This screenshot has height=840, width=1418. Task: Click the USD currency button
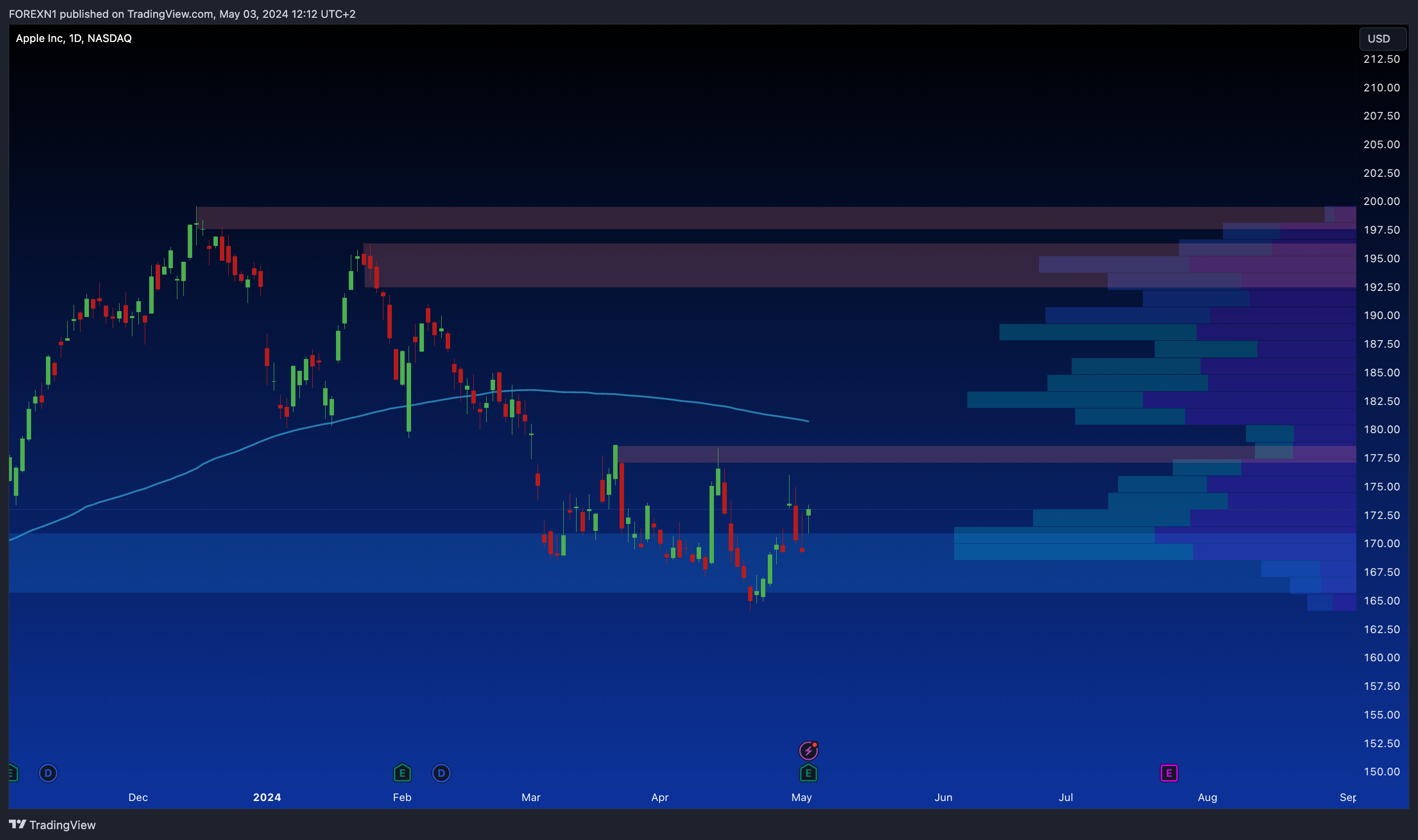pos(1382,39)
